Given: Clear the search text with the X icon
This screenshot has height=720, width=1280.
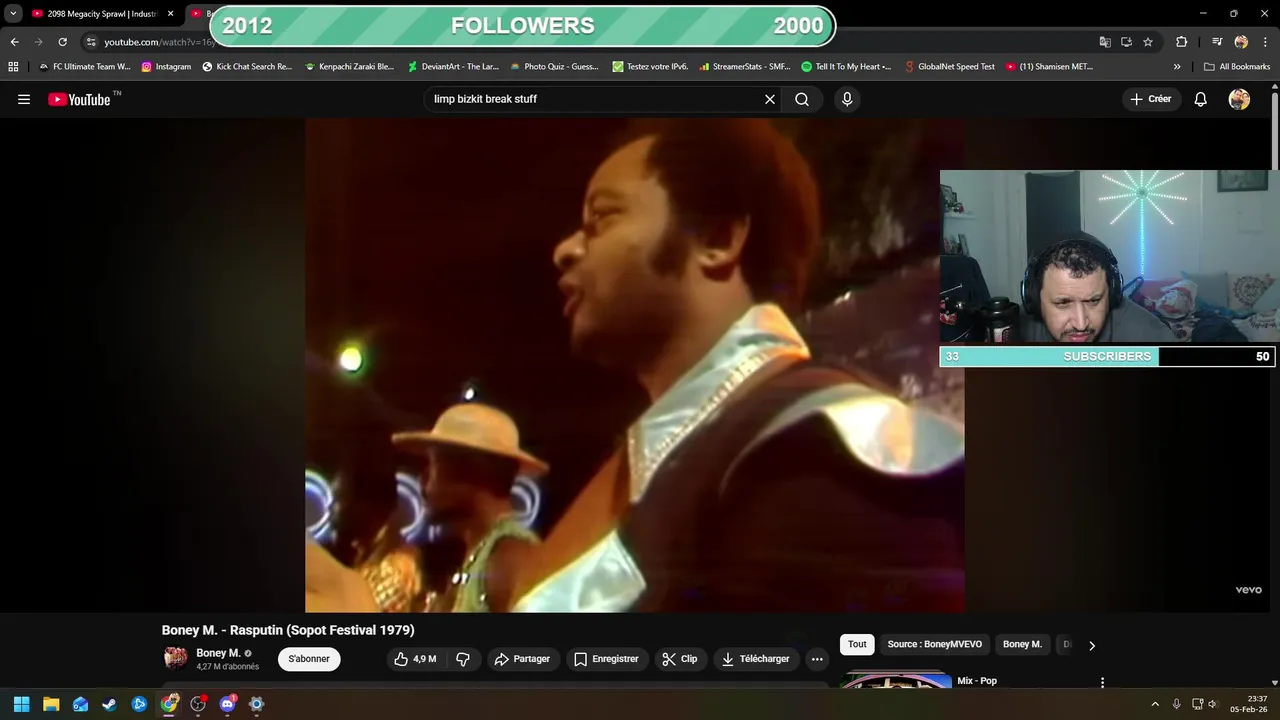Looking at the screenshot, I should coord(770,99).
